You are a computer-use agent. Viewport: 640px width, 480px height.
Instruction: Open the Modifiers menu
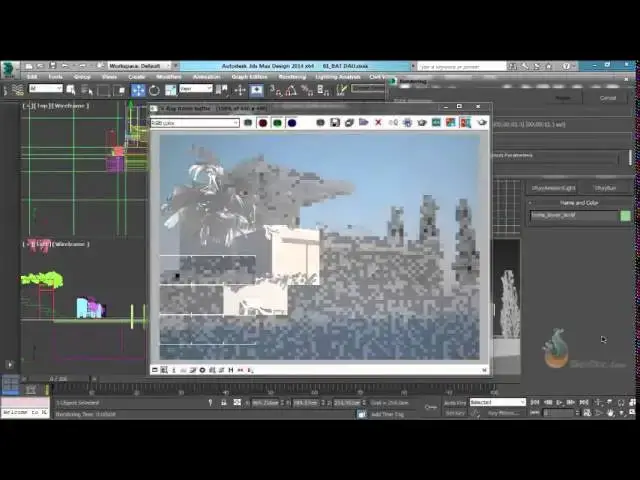tap(169, 77)
